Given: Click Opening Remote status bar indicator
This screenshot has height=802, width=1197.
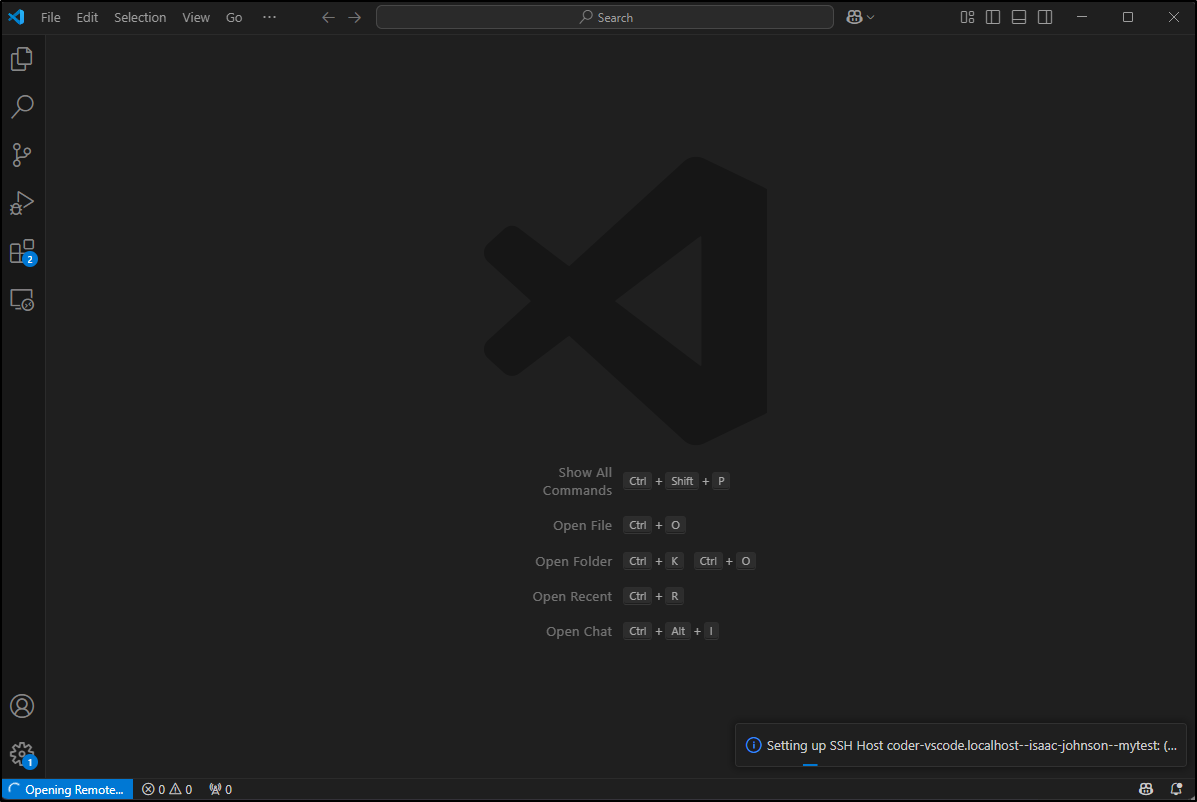Looking at the screenshot, I should point(67,789).
